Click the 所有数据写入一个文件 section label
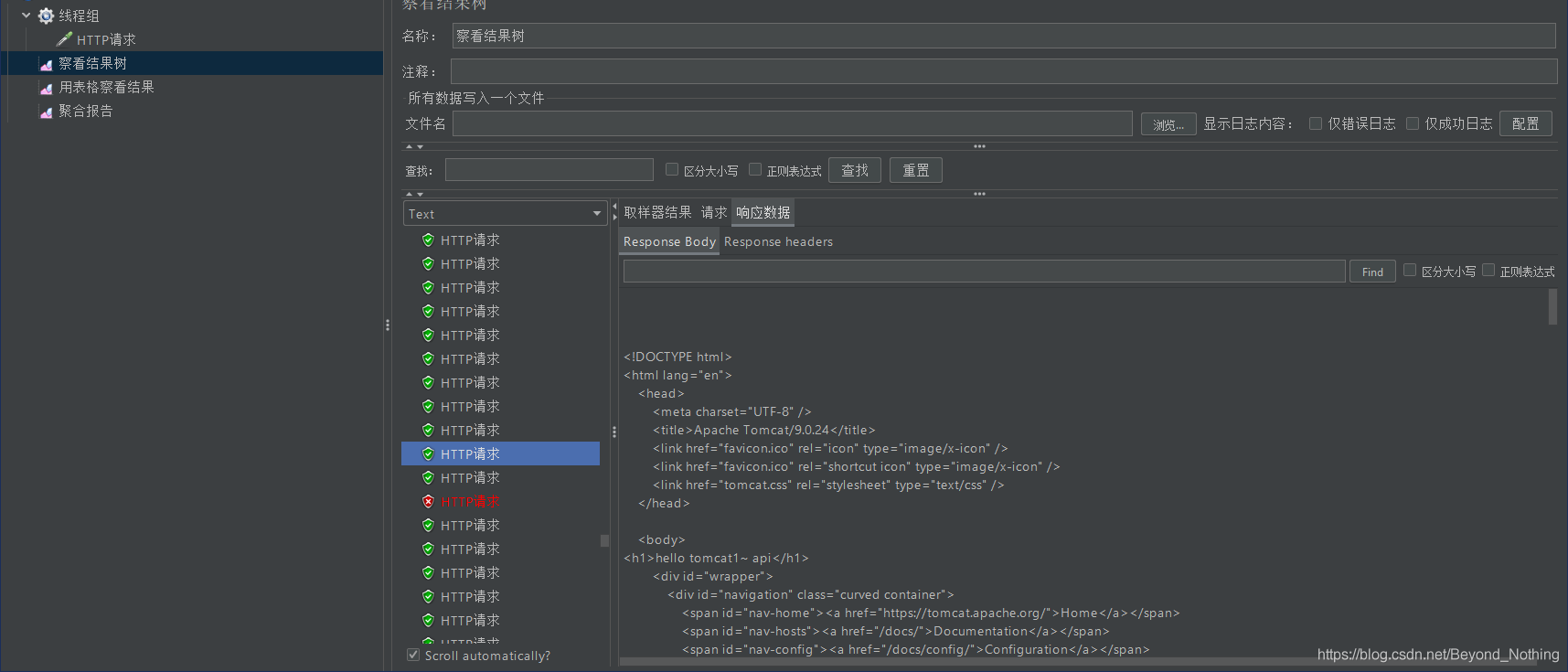 coord(475,98)
